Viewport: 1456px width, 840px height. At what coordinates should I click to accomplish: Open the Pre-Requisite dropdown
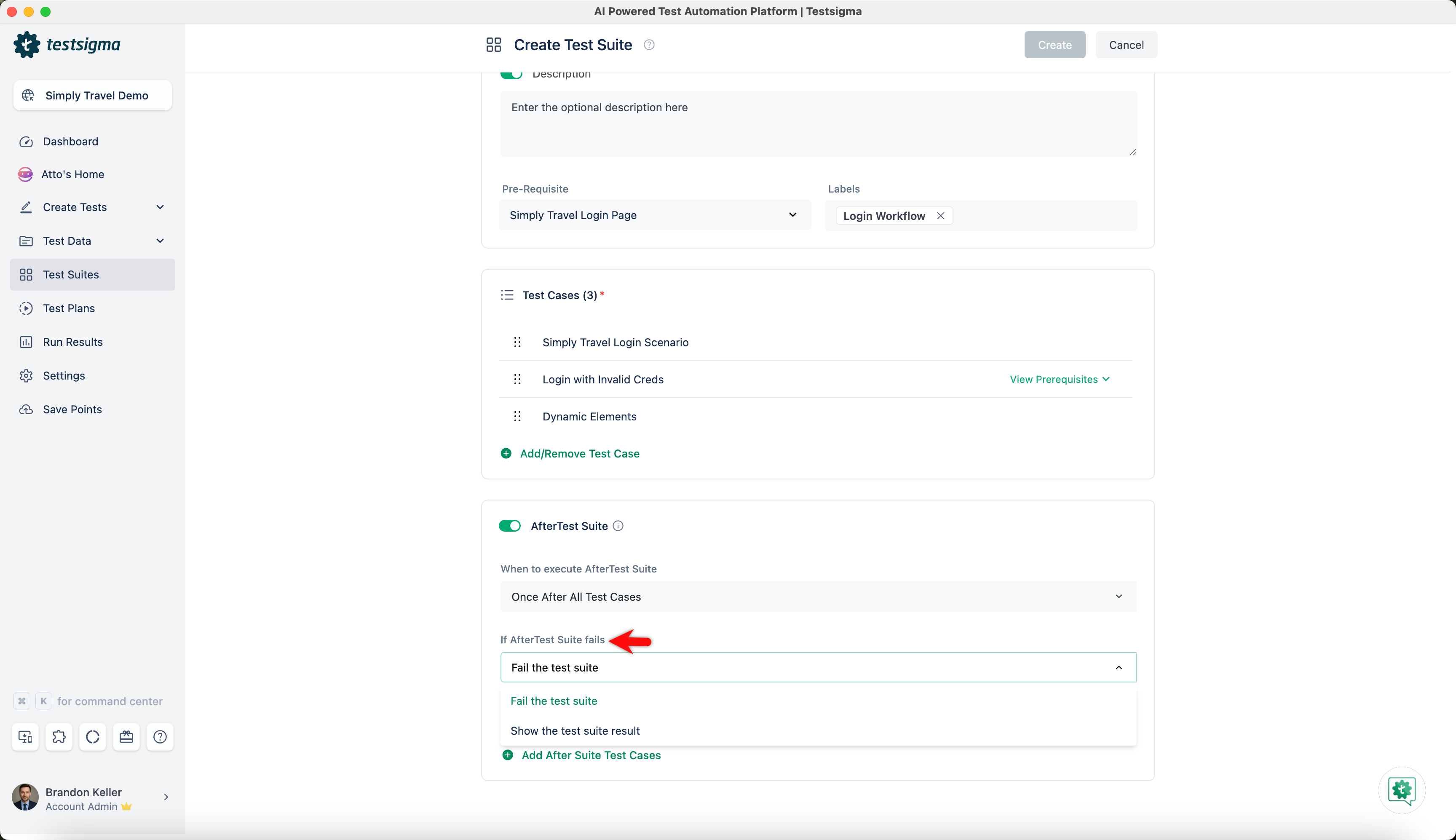[654, 215]
